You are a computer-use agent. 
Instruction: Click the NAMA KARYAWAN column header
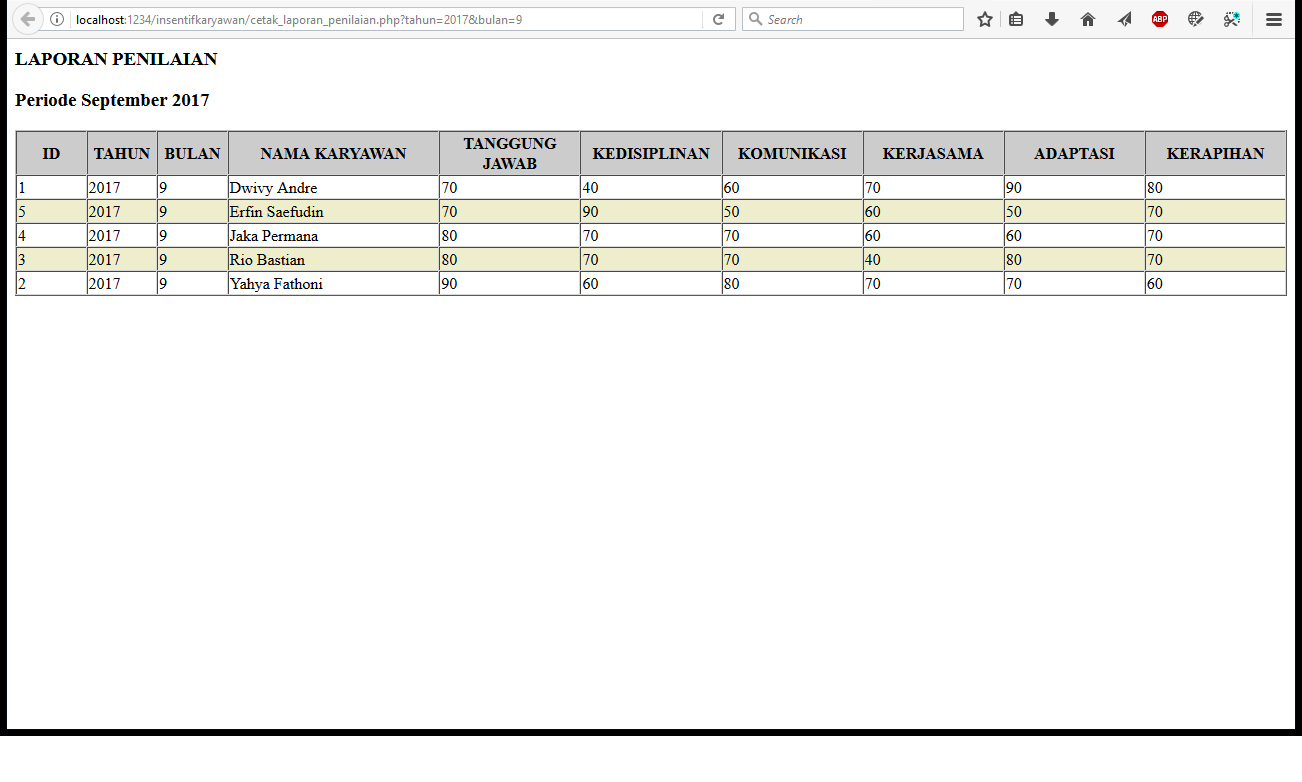333,153
